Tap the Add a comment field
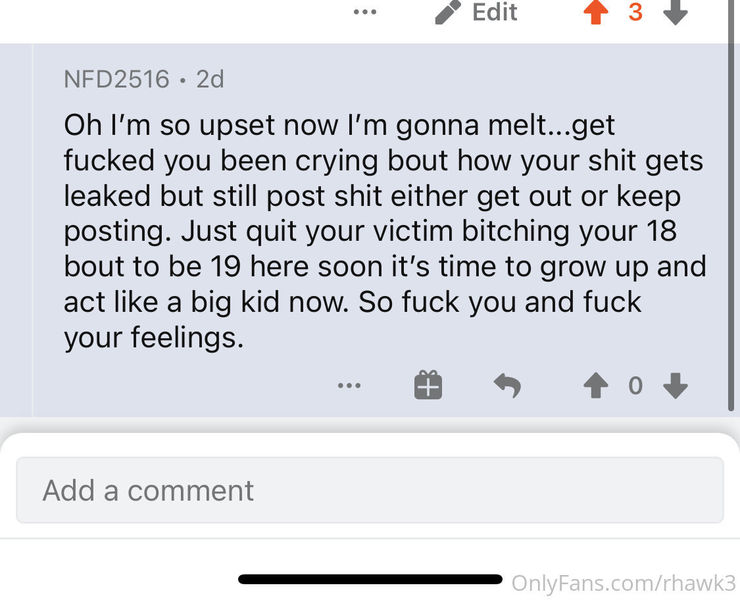The width and height of the screenshot is (740, 600). [x=369, y=490]
